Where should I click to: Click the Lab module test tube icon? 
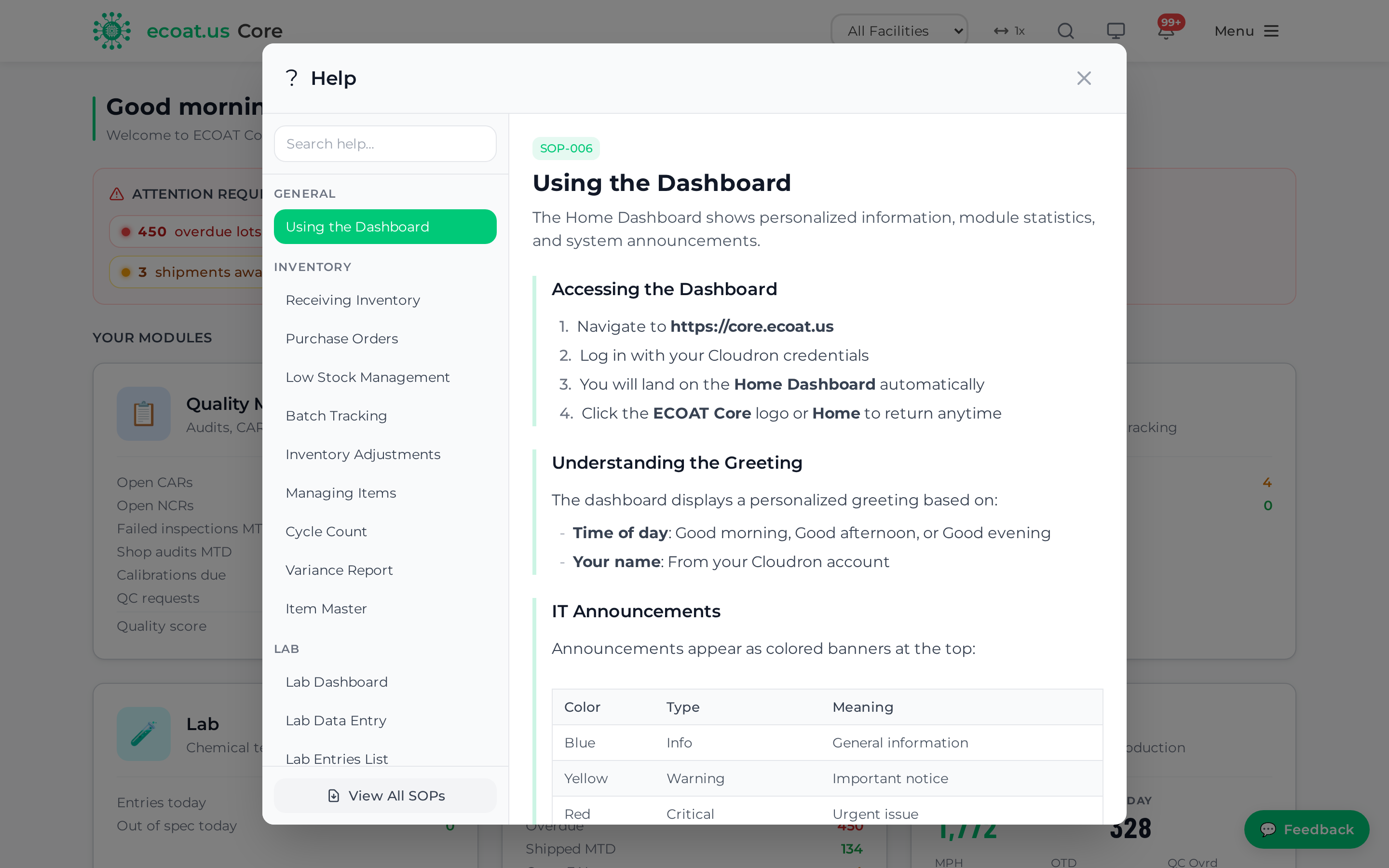pos(144,734)
